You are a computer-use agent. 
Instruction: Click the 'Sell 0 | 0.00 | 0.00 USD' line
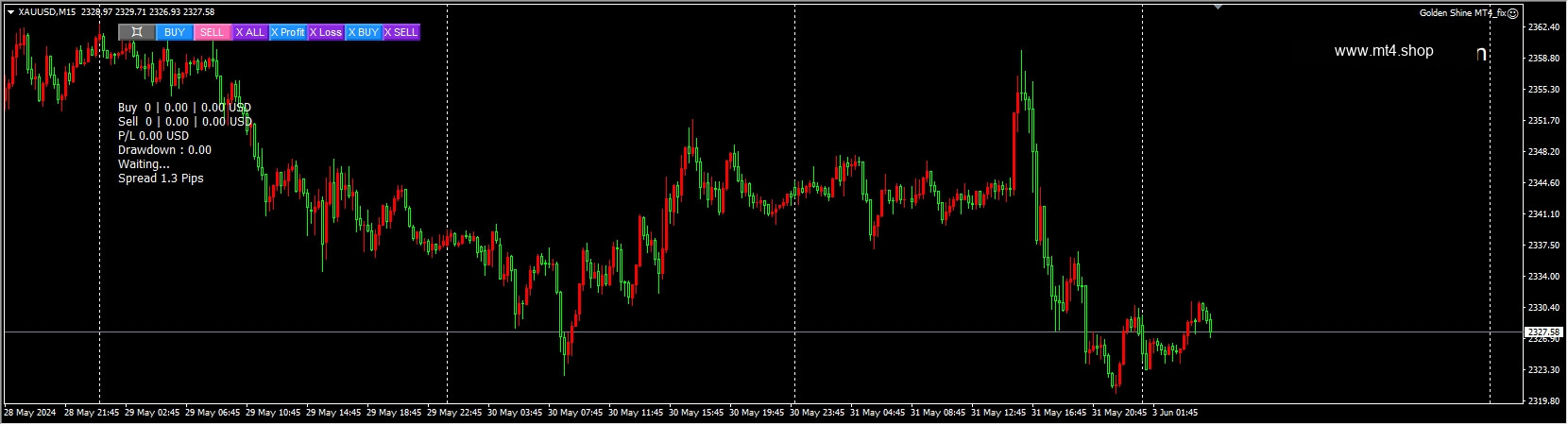[x=184, y=122]
